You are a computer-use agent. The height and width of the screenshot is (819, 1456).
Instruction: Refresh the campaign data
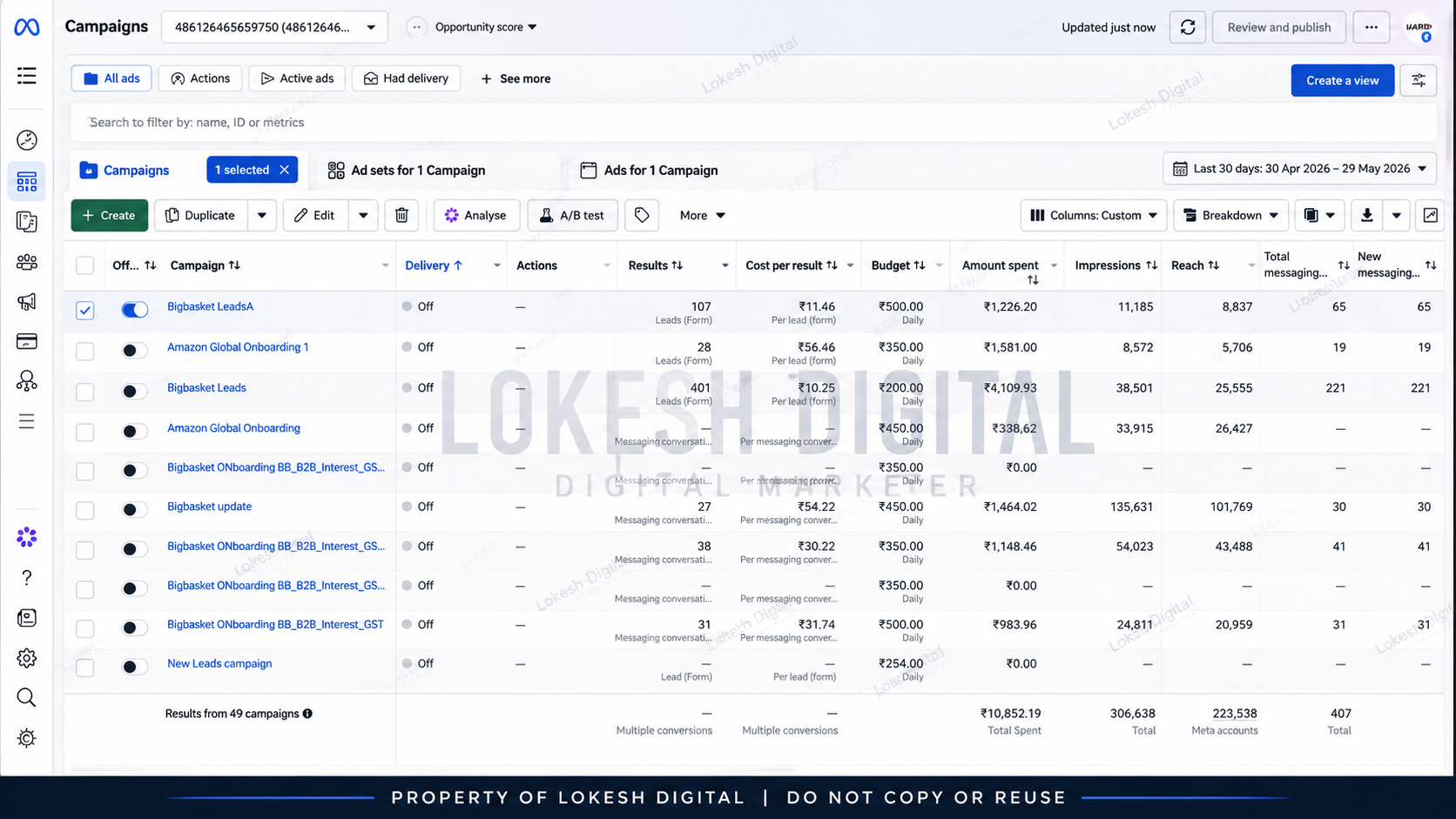point(1188,28)
